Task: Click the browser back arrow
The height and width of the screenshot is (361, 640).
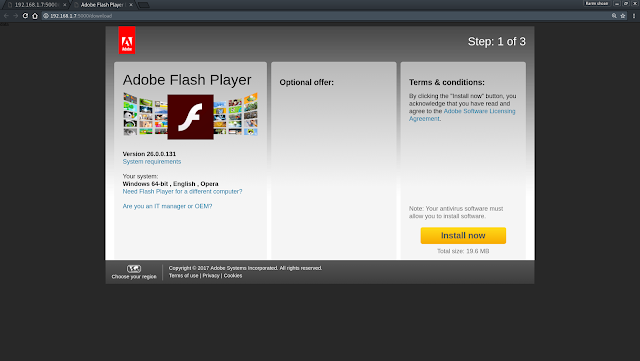Action: tap(6, 16)
